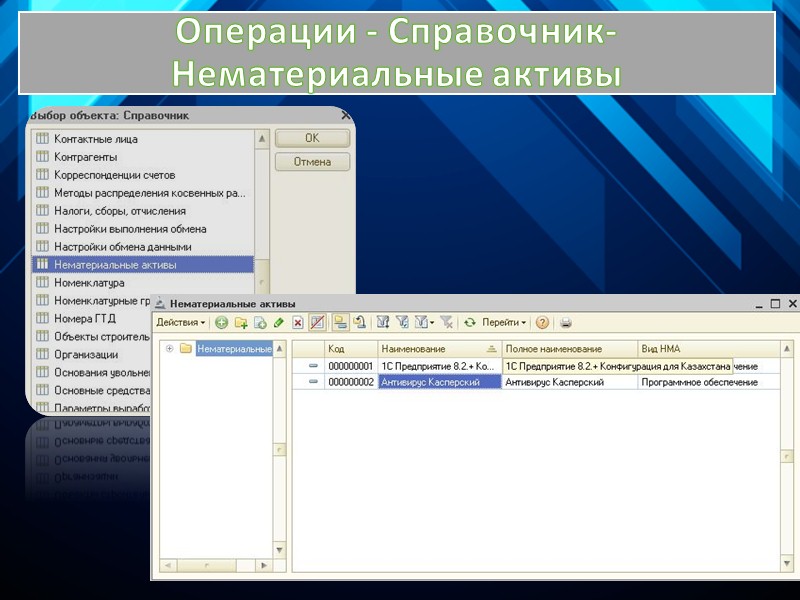Click the Filter by current value icon

(x=402, y=322)
